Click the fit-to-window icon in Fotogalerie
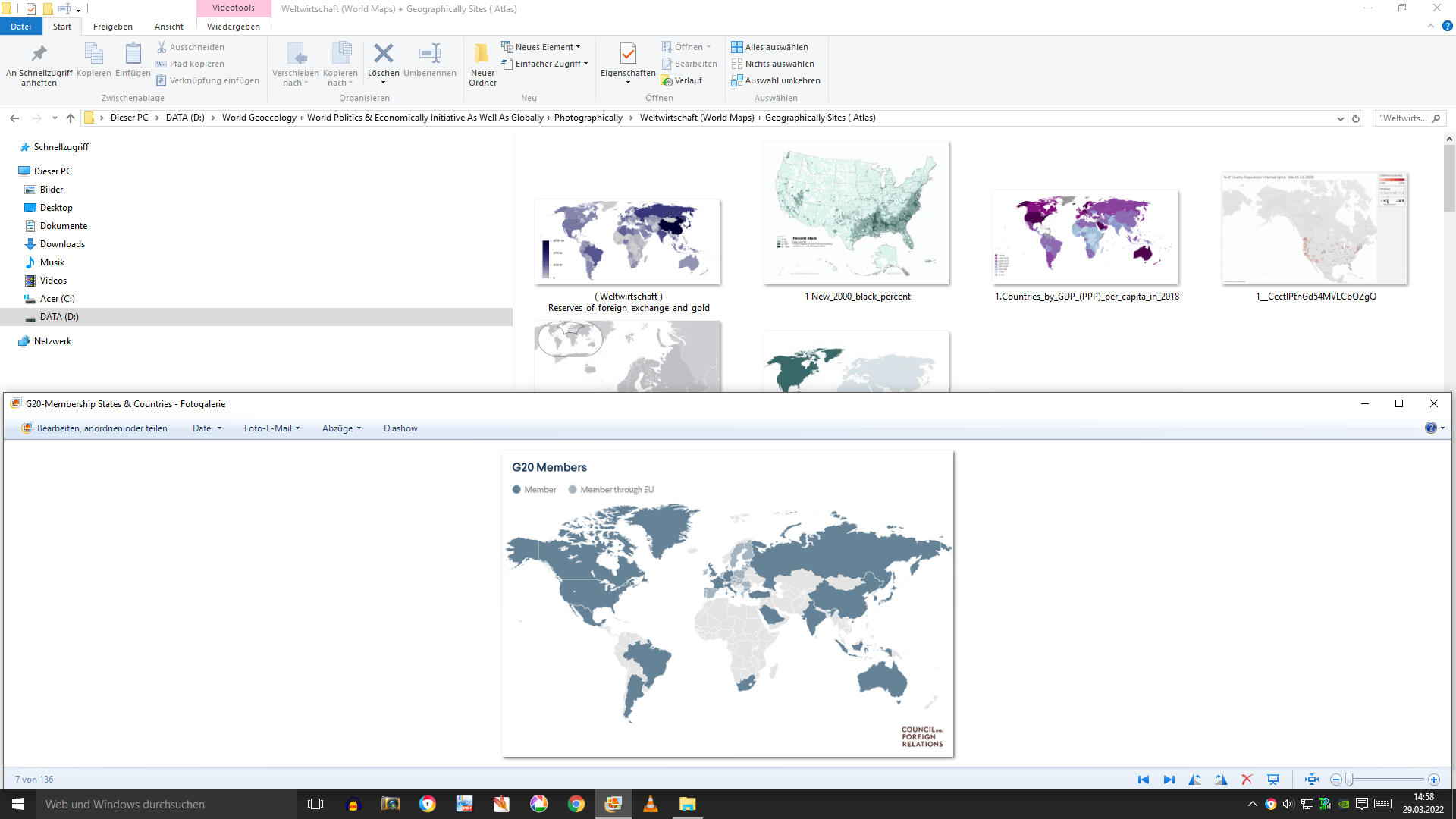 coord(1312,780)
